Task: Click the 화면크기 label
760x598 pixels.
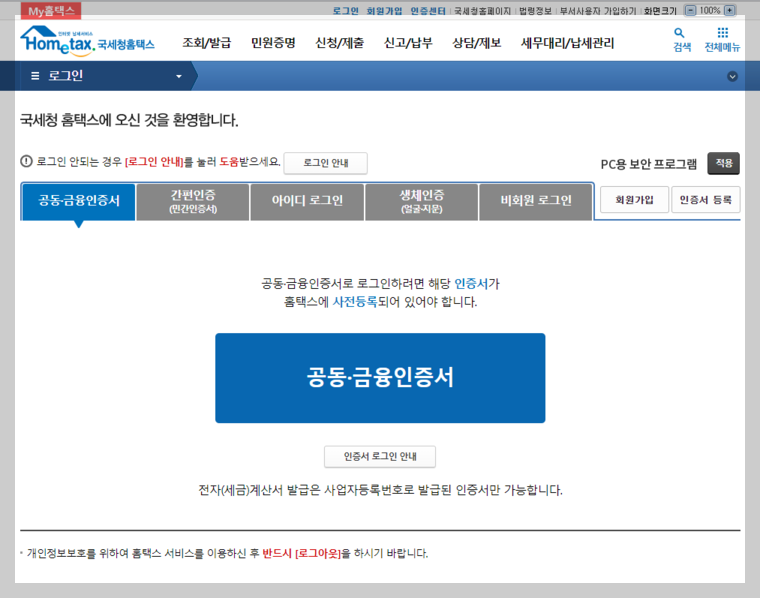Action: click(660, 11)
